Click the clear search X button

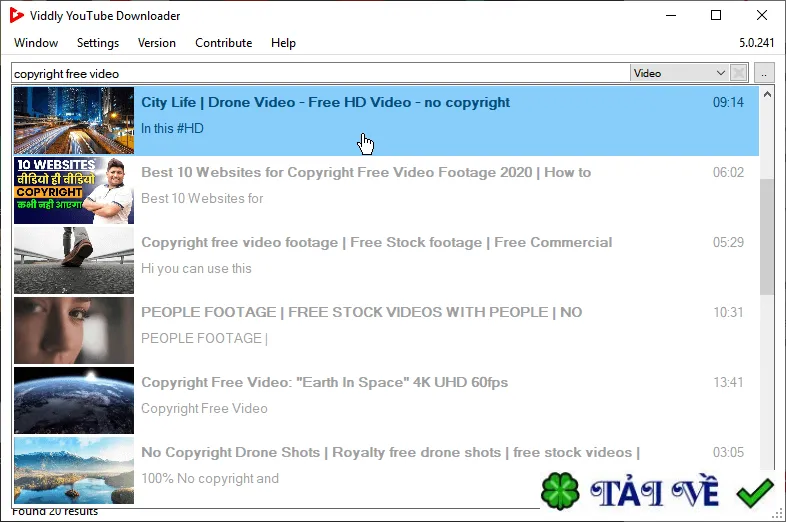[738, 73]
